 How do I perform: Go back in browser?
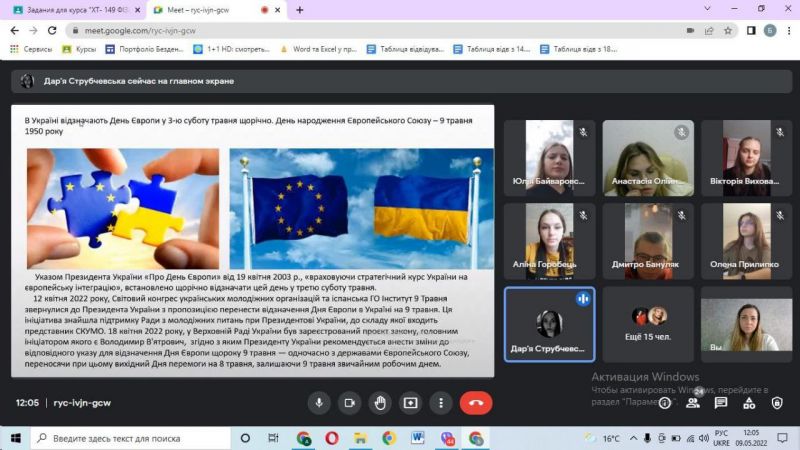point(14,31)
